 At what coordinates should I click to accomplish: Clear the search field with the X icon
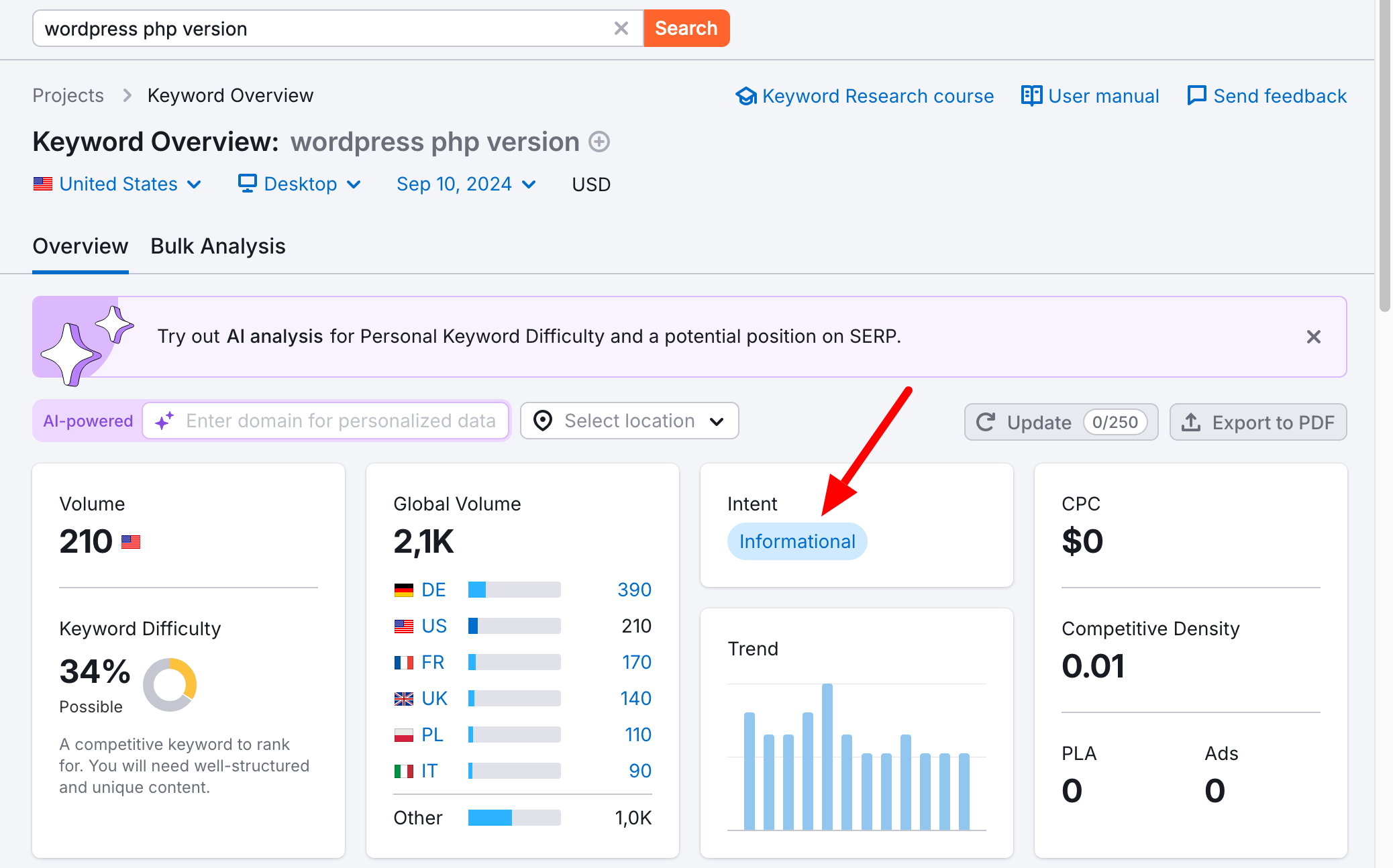tap(621, 28)
